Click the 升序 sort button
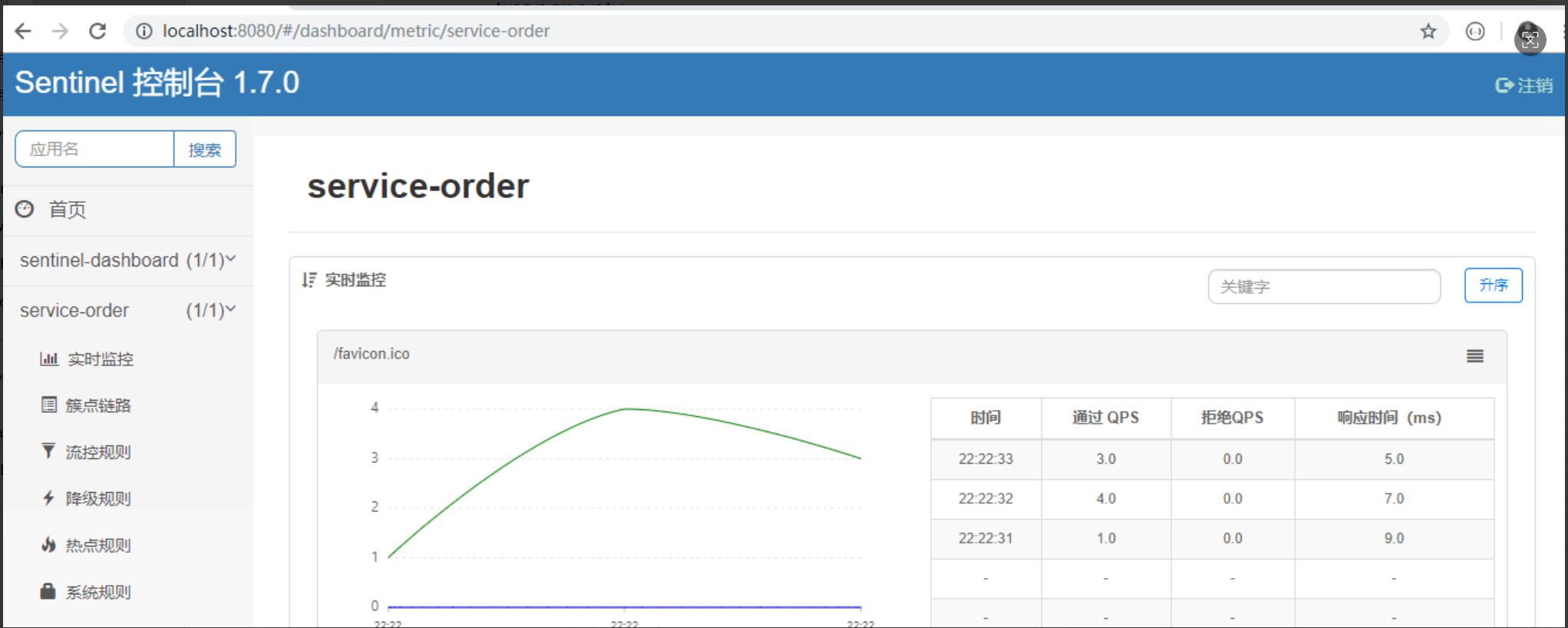1568x628 pixels. tap(1493, 286)
